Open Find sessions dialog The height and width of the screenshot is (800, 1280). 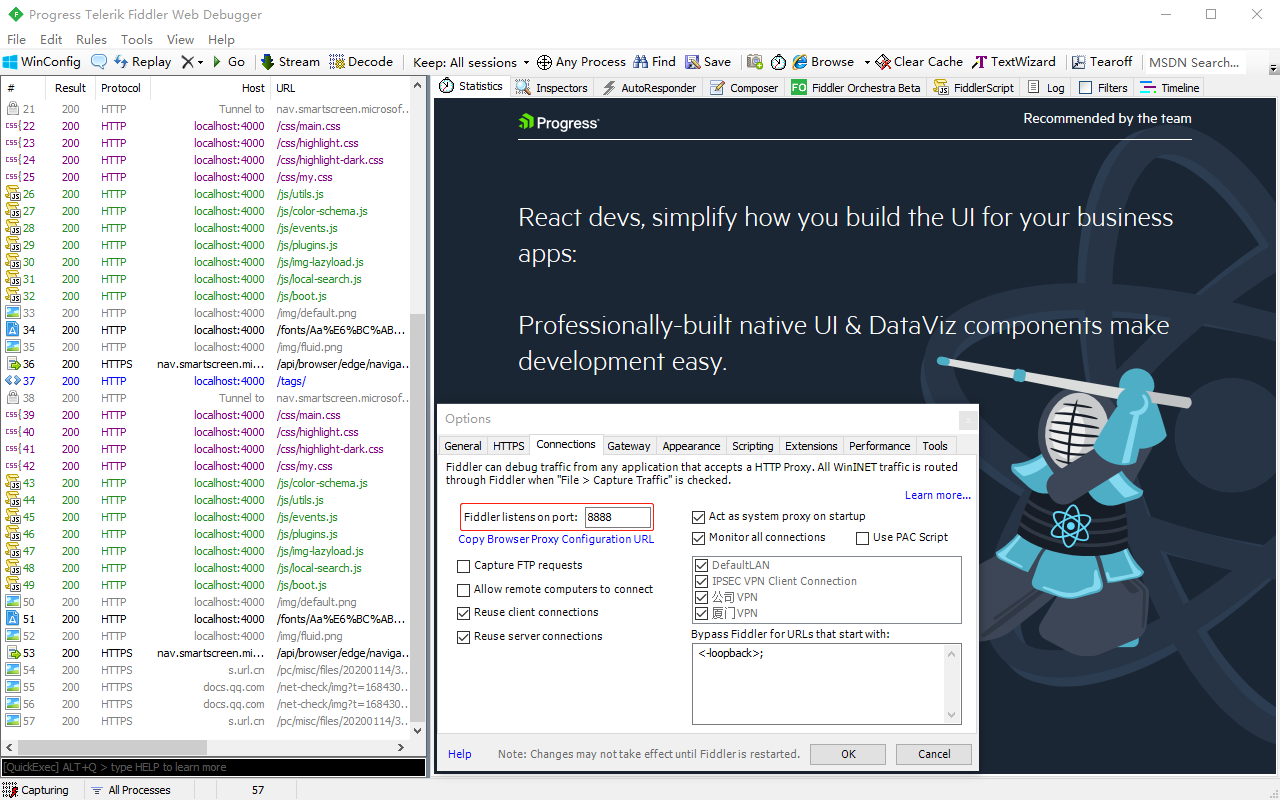pyautogui.click(x=654, y=62)
